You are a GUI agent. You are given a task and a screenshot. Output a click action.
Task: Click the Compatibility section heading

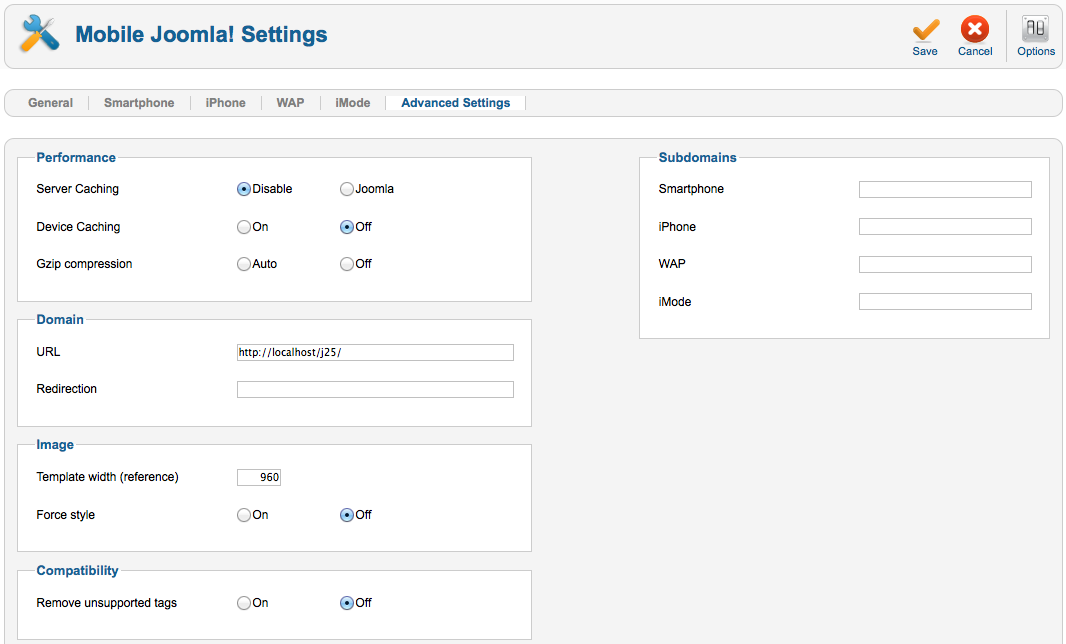[x=78, y=571]
